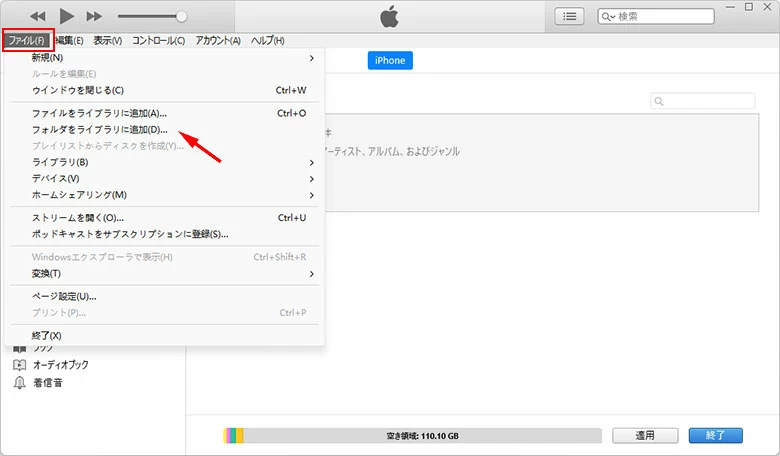Click the オーディオブック book icon in sidebar
The width and height of the screenshot is (780, 456).
[x=19, y=365]
